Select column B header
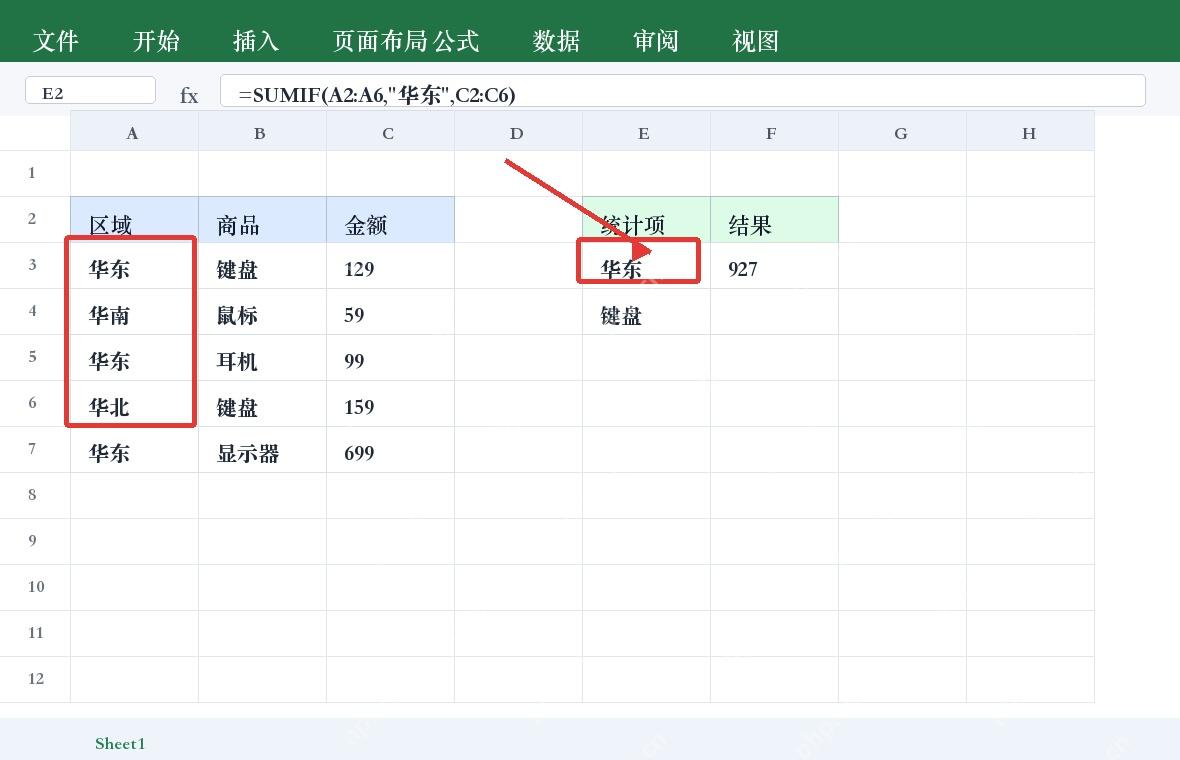The height and width of the screenshot is (760, 1180). [x=263, y=132]
